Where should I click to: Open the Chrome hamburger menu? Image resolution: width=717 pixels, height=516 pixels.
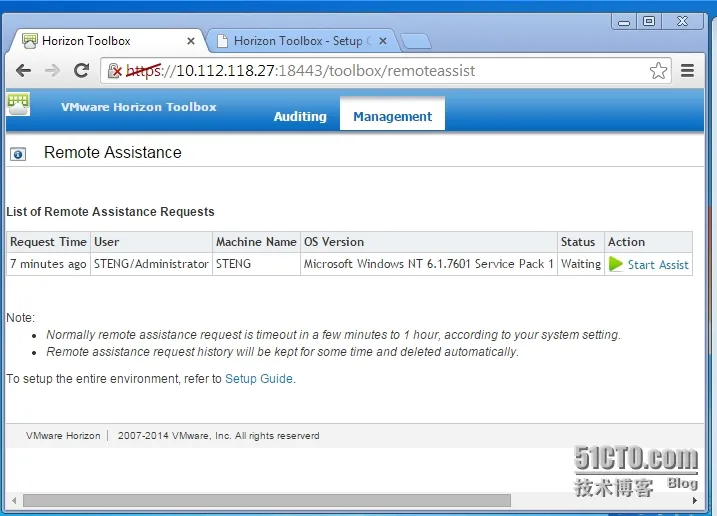(687, 70)
